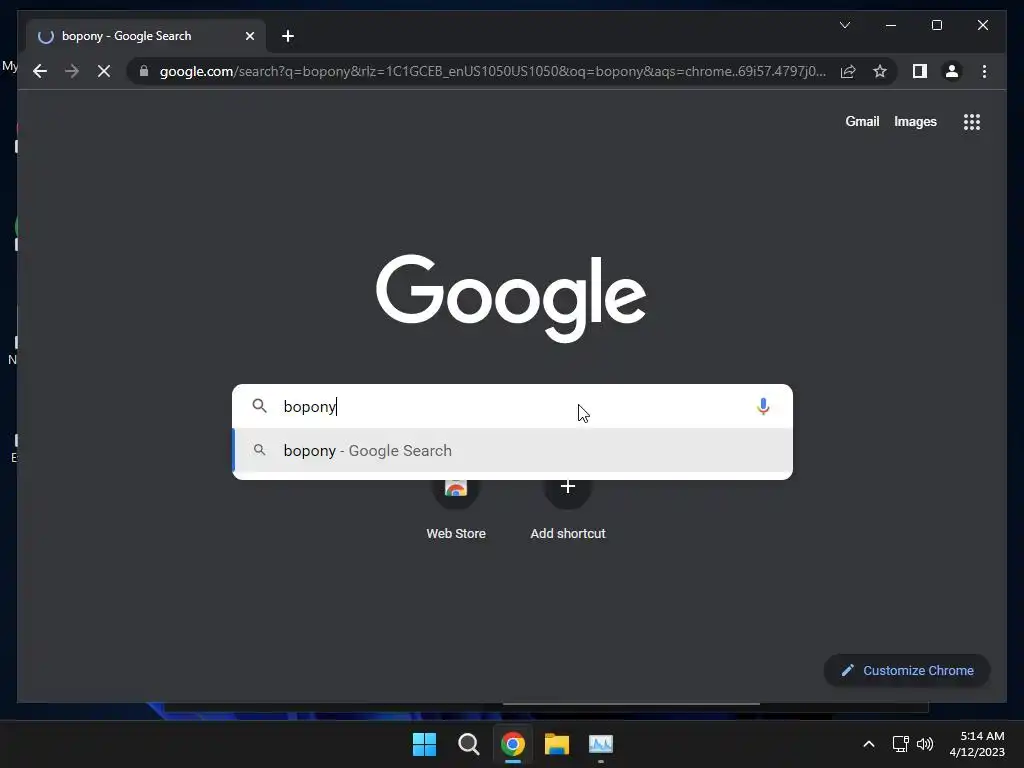
Task: Open the Google apps grid
Action: (x=972, y=121)
